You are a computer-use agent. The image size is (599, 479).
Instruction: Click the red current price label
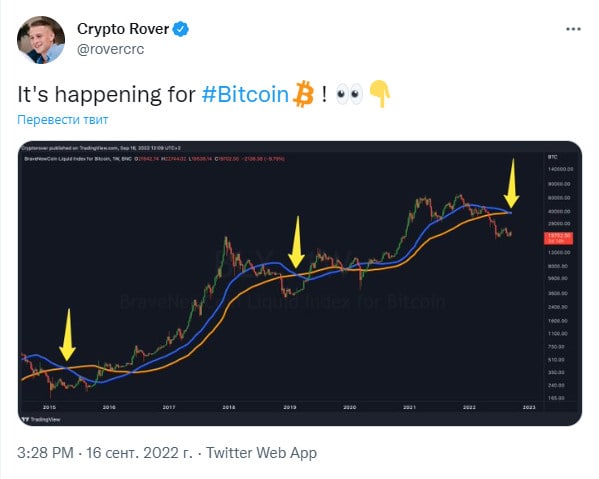pyautogui.click(x=558, y=238)
